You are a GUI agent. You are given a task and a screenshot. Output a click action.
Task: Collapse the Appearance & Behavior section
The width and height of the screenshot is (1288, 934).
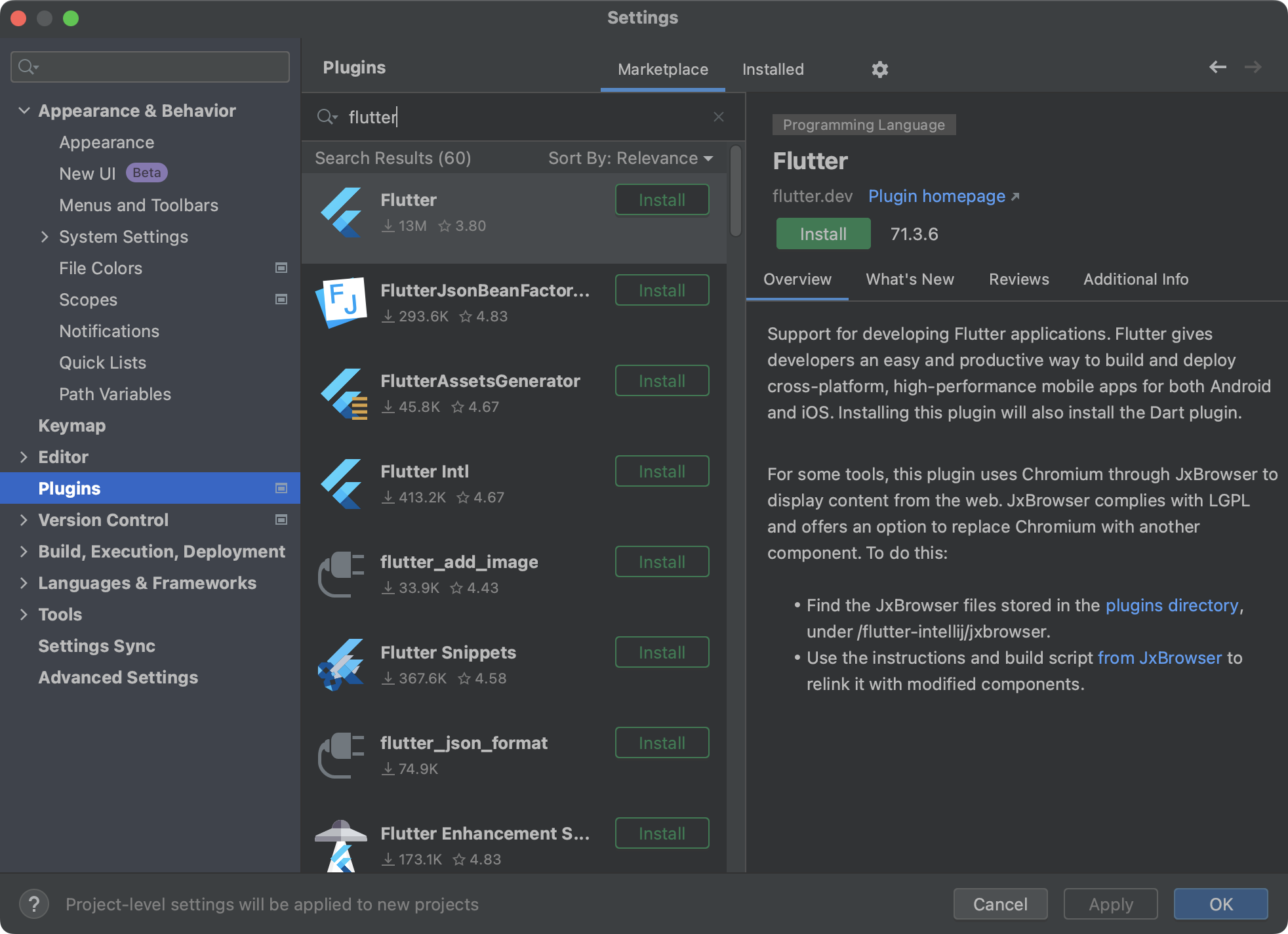[24, 110]
